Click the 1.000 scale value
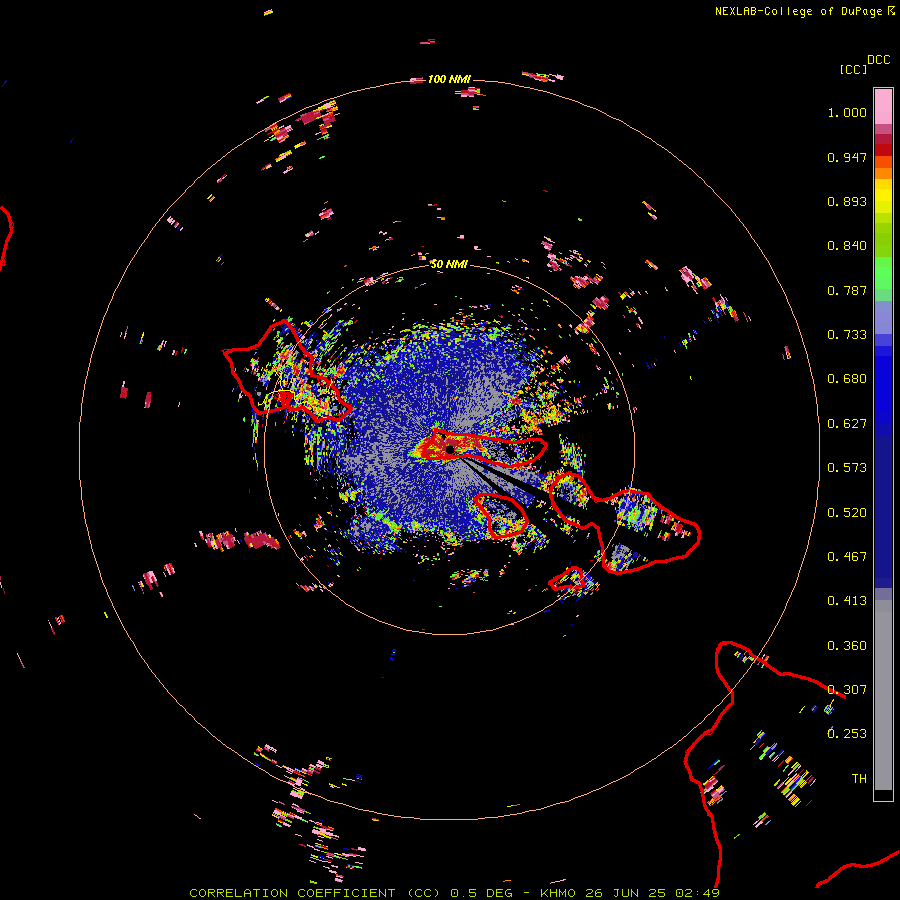 [x=847, y=112]
